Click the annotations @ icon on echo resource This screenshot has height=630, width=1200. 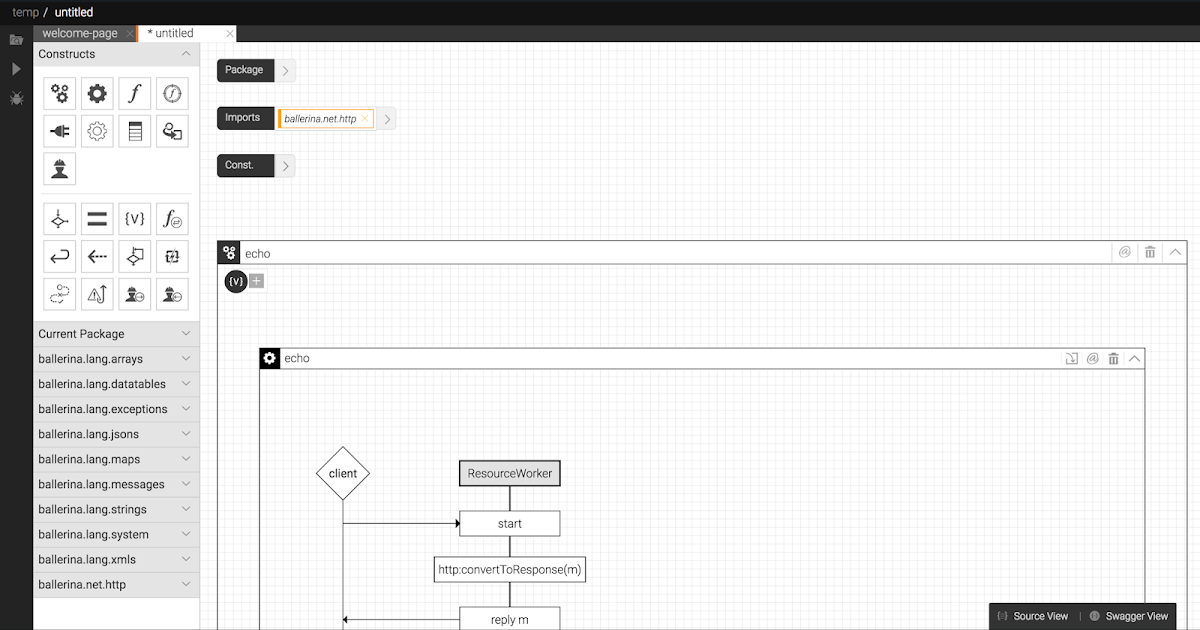pos(1091,358)
